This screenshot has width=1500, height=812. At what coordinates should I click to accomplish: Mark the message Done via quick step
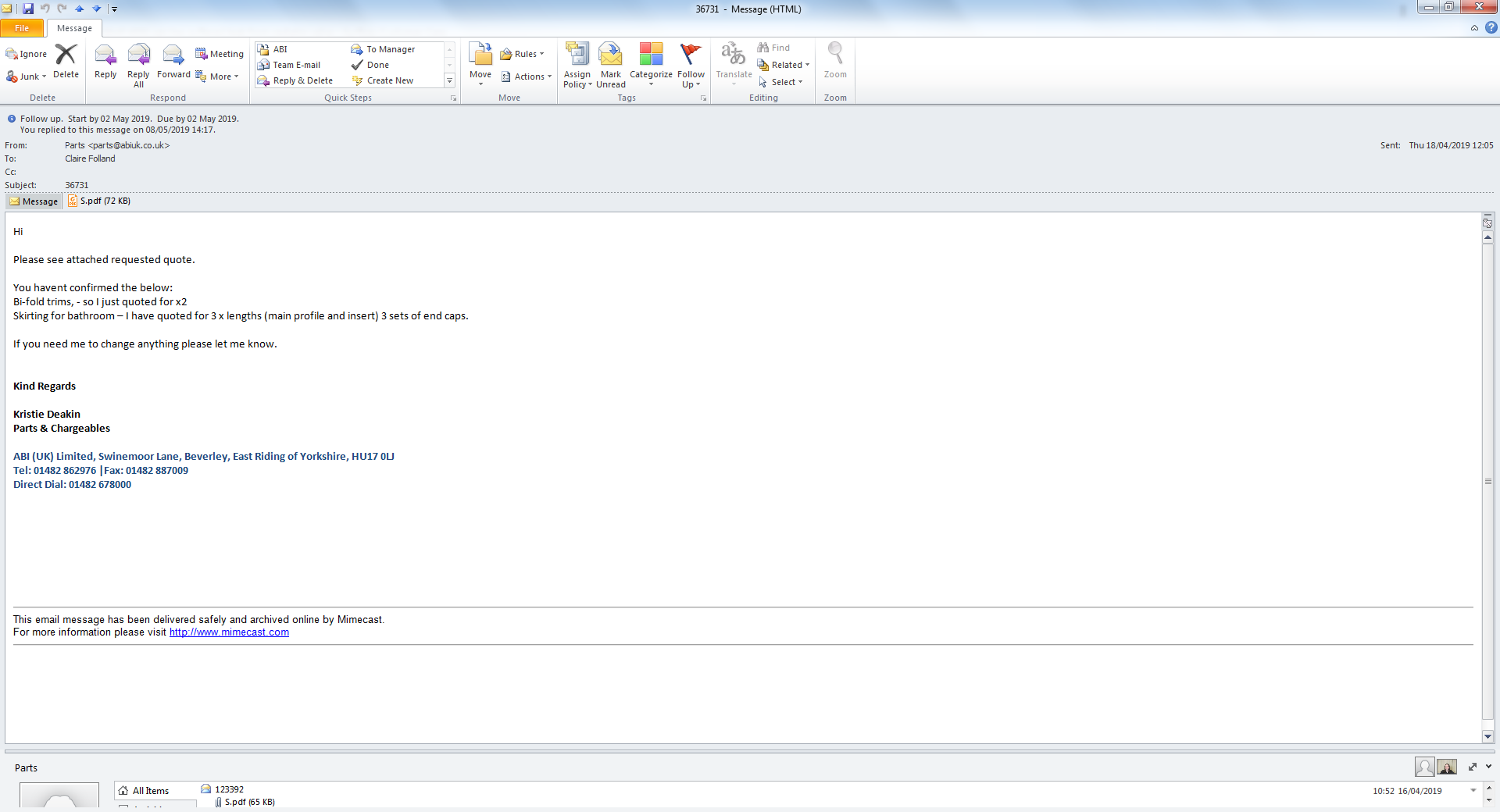[x=395, y=65]
